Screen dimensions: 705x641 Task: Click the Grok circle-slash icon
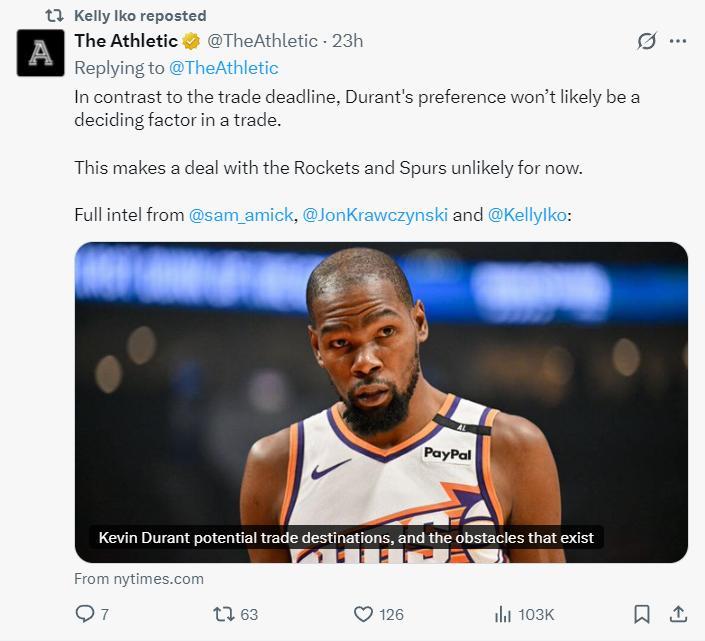[646, 41]
